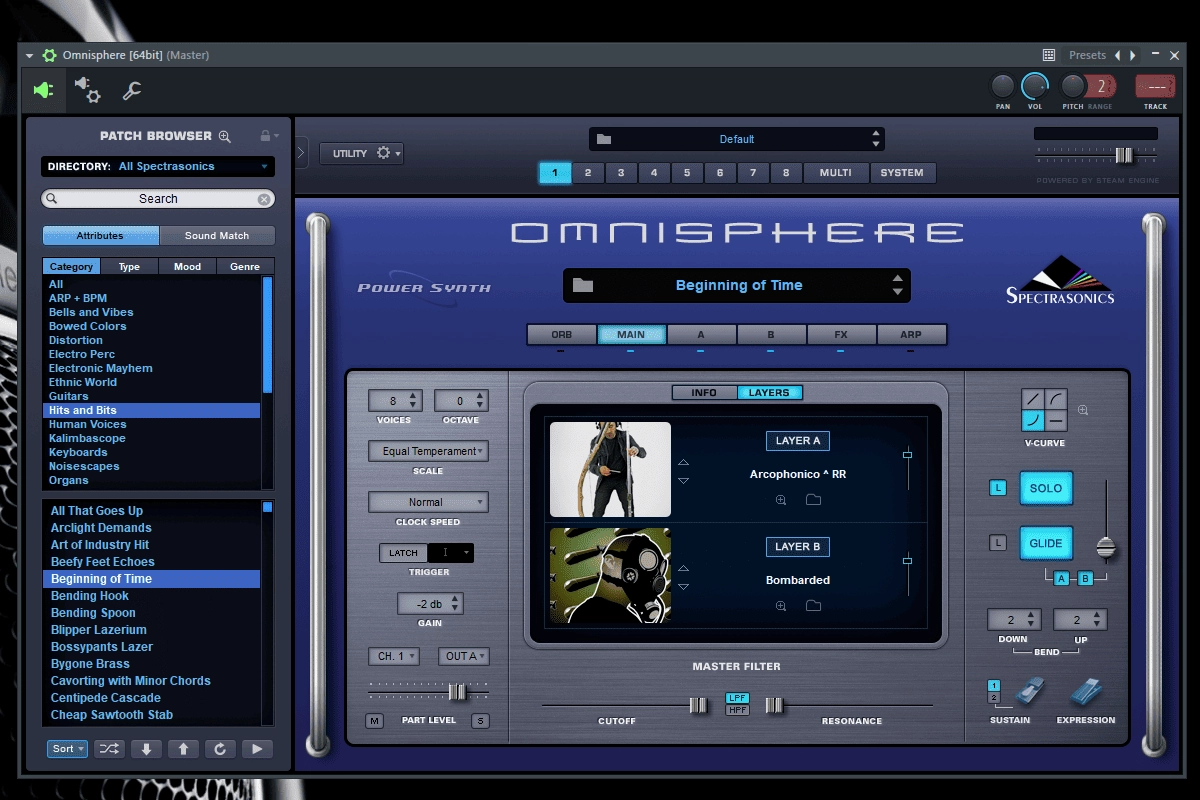Click the Default multi folder icon
The height and width of the screenshot is (800, 1200).
coord(603,139)
